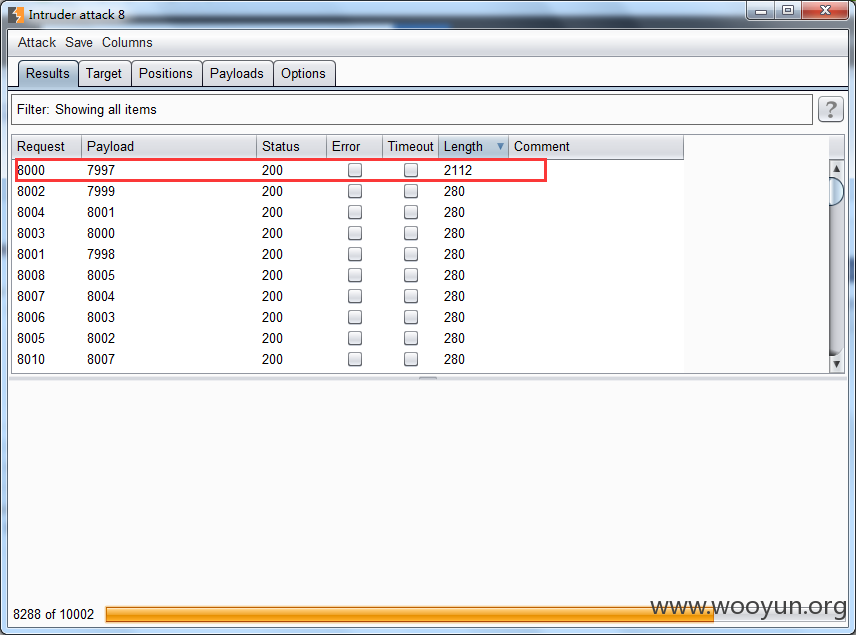Viewport: 856px width, 635px height.
Task: Sort by the Error column header
Action: click(354, 146)
